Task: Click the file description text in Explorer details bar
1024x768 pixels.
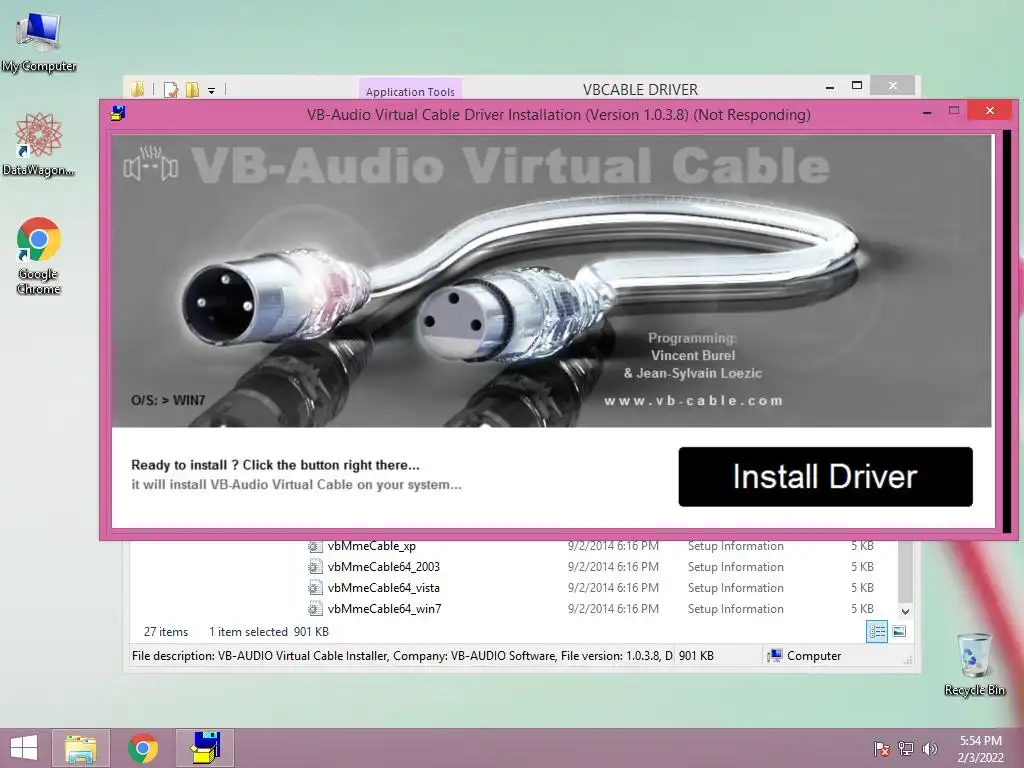Action: [x=402, y=656]
